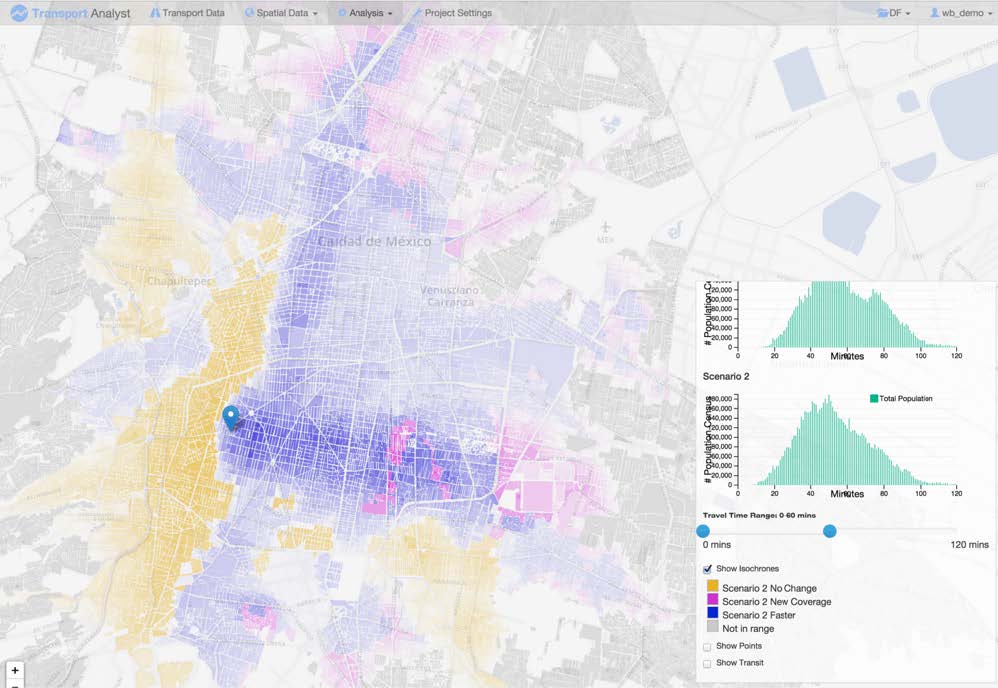Click the Project Settings wrench icon
This screenshot has height=688, width=998.
click(x=417, y=13)
